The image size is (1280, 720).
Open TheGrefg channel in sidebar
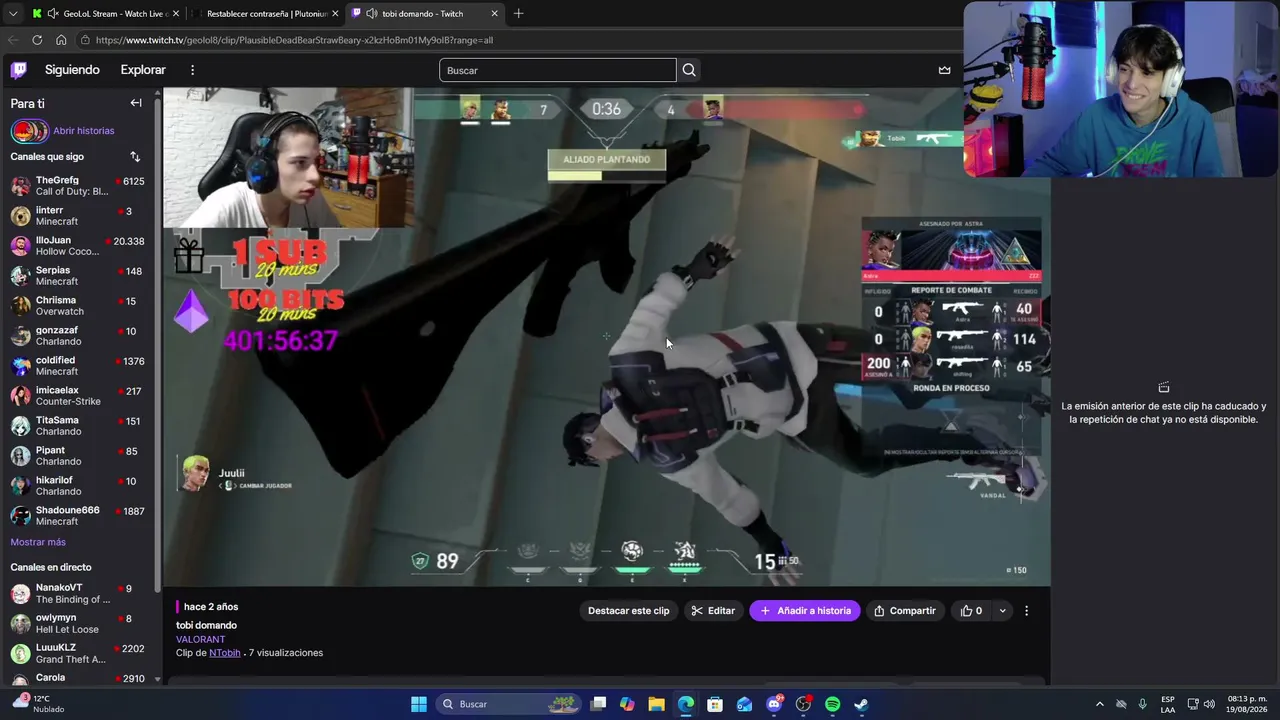click(78, 186)
